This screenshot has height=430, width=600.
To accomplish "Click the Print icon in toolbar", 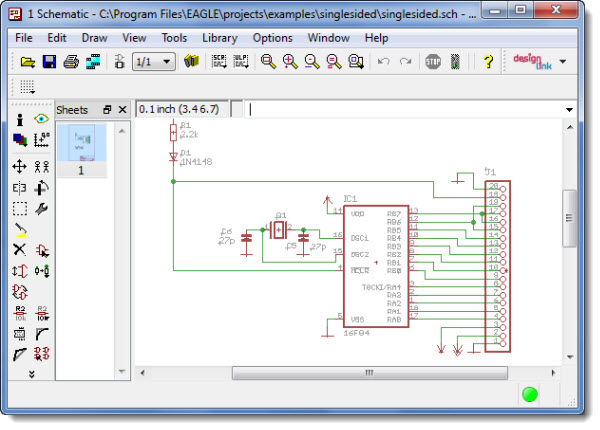I will click(x=71, y=62).
